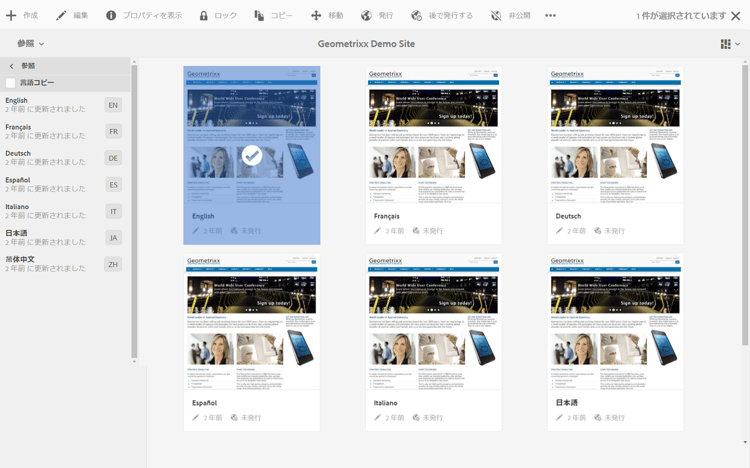Click the 日本語 card title
The height and width of the screenshot is (468, 750).
[x=567, y=403]
